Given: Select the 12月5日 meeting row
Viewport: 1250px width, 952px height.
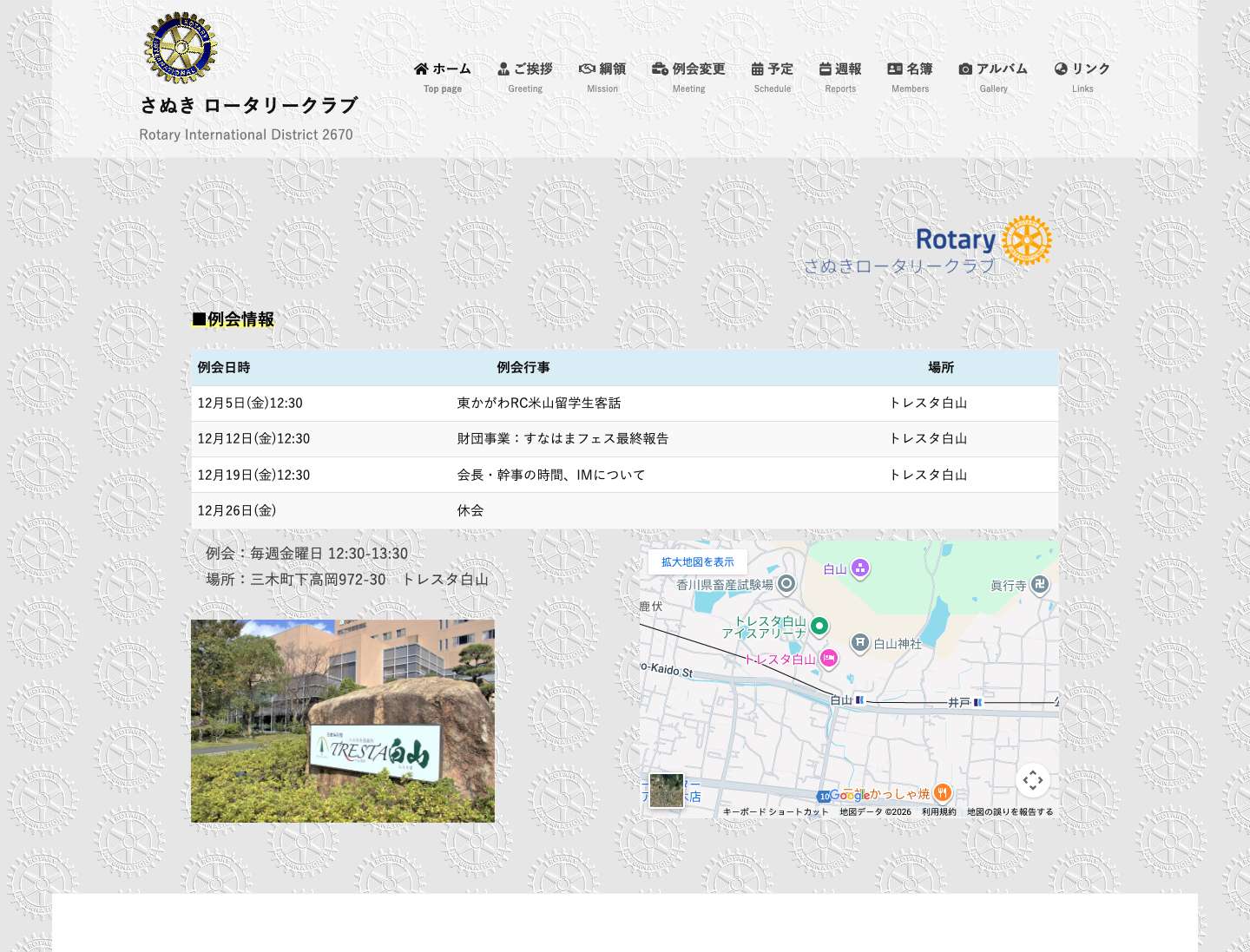Looking at the screenshot, I should coord(625,403).
